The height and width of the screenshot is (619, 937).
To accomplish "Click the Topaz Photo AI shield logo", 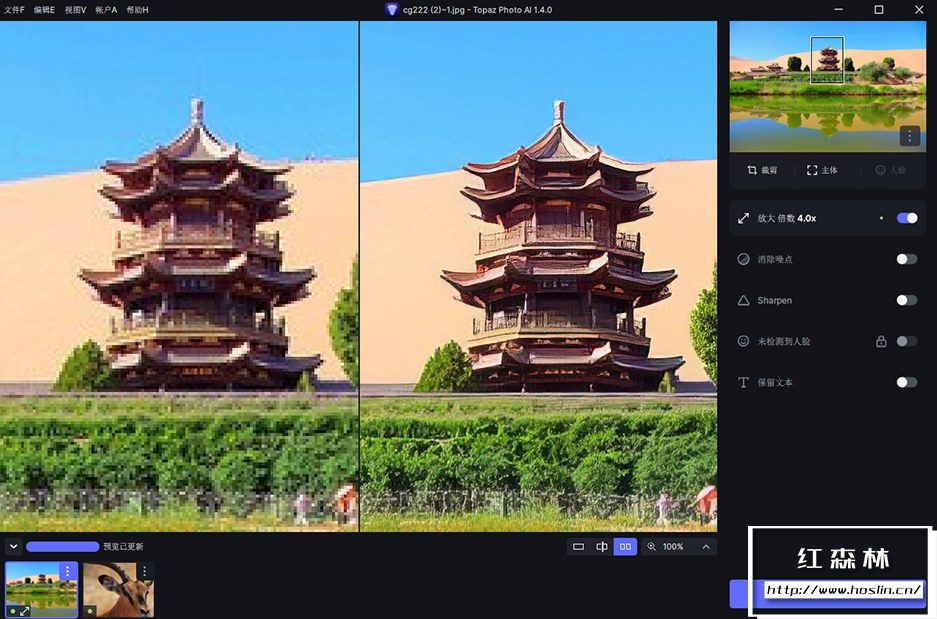I will 391,10.
